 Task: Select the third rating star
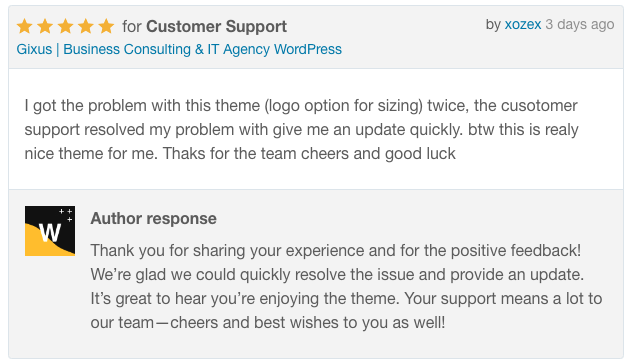pos(66,27)
